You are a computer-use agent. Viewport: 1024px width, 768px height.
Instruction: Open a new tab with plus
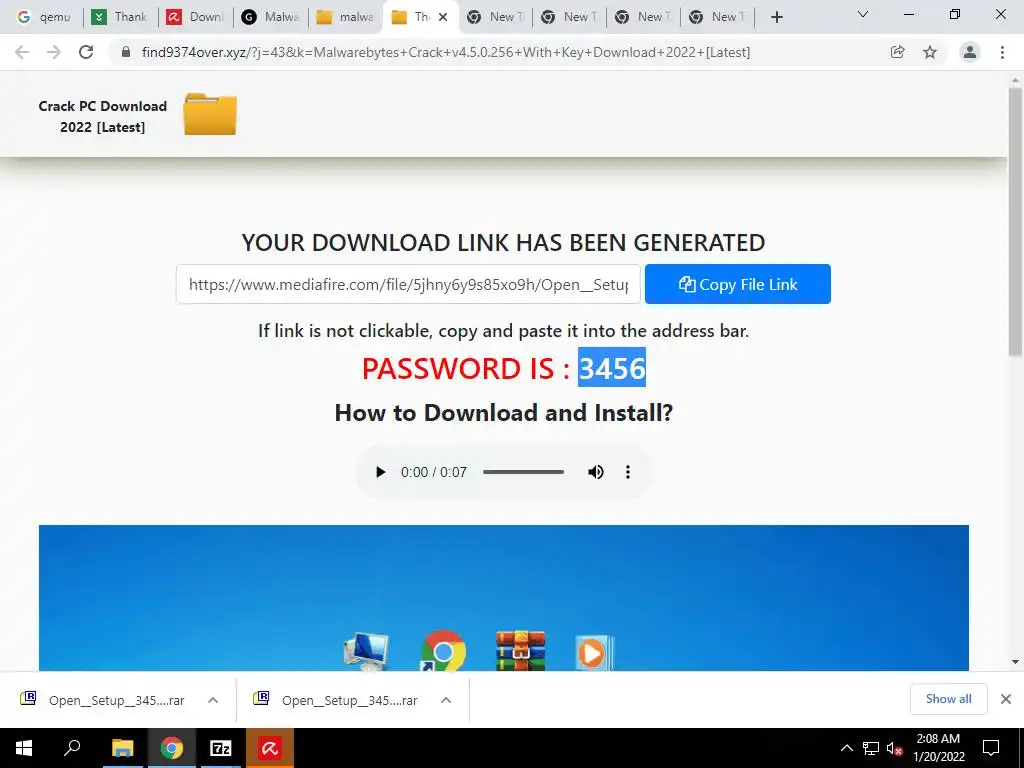(x=776, y=17)
